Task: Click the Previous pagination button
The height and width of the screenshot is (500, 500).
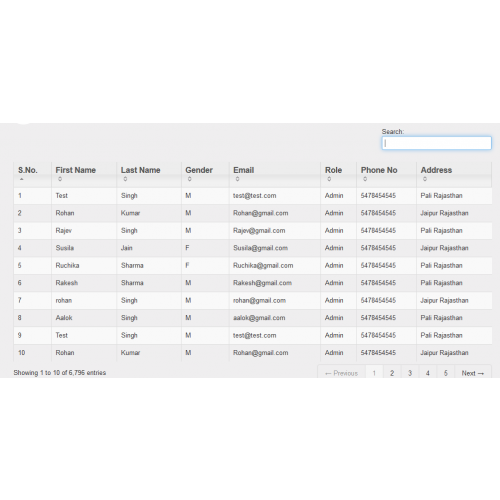Action: click(x=341, y=373)
